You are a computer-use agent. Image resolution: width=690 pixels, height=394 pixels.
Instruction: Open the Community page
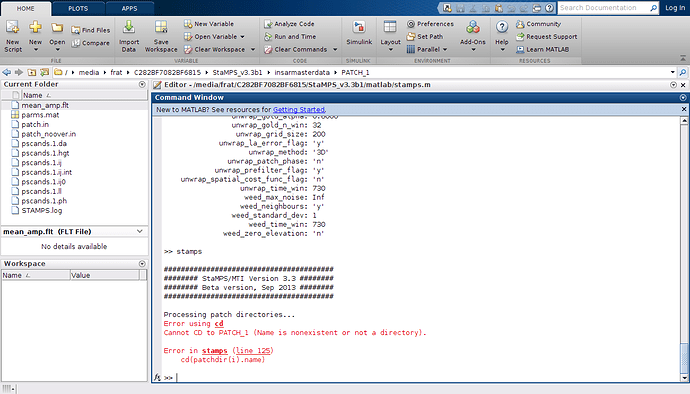pyautogui.click(x=538, y=24)
